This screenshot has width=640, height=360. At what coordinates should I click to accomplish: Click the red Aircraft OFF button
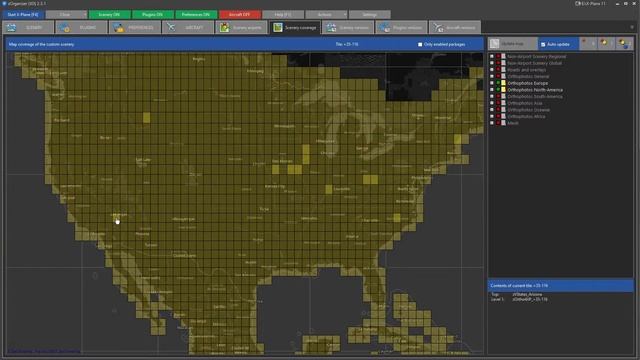pyautogui.click(x=240, y=15)
